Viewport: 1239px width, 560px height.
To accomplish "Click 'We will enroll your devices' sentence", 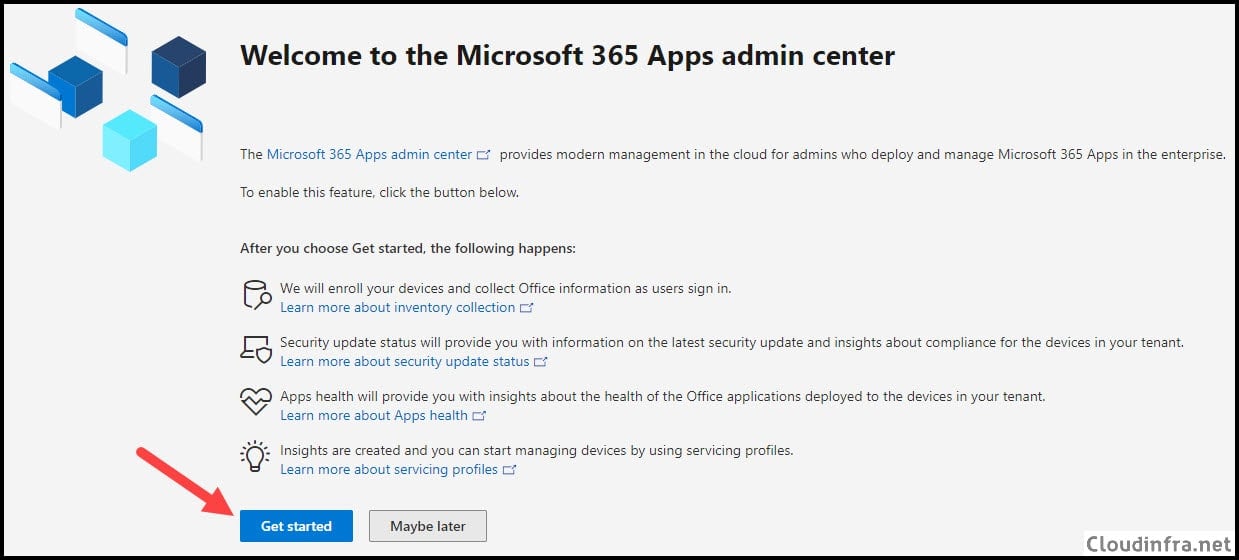I will tap(505, 288).
